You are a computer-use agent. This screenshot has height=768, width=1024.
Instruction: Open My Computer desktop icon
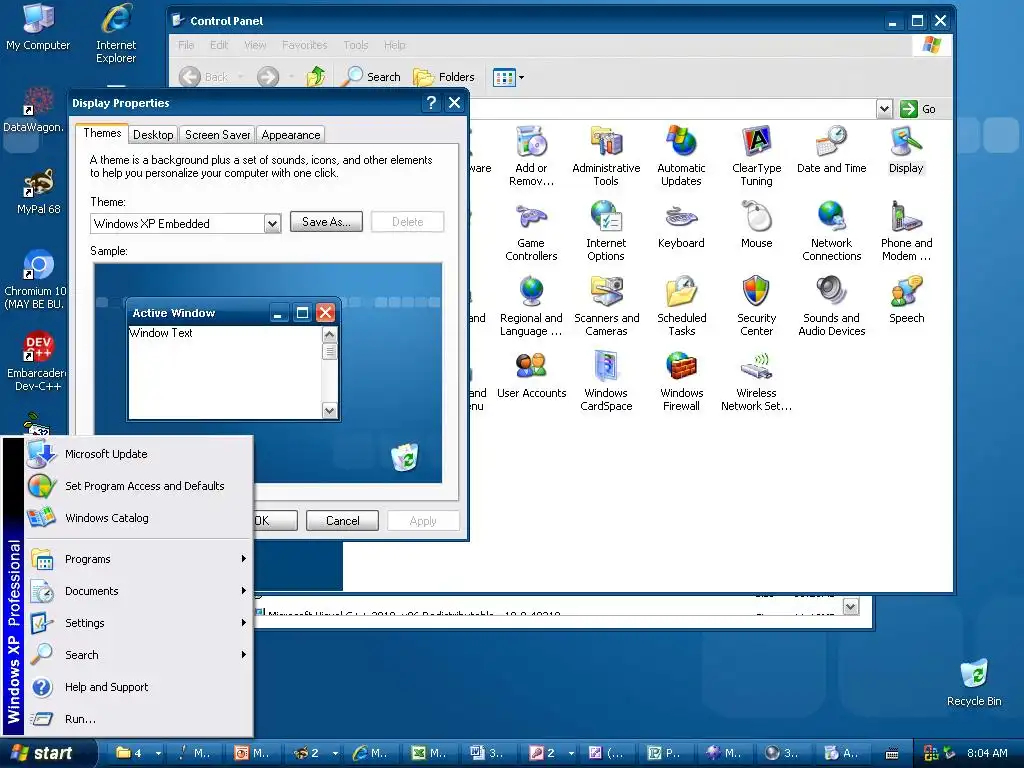click(x=38, y=27)
